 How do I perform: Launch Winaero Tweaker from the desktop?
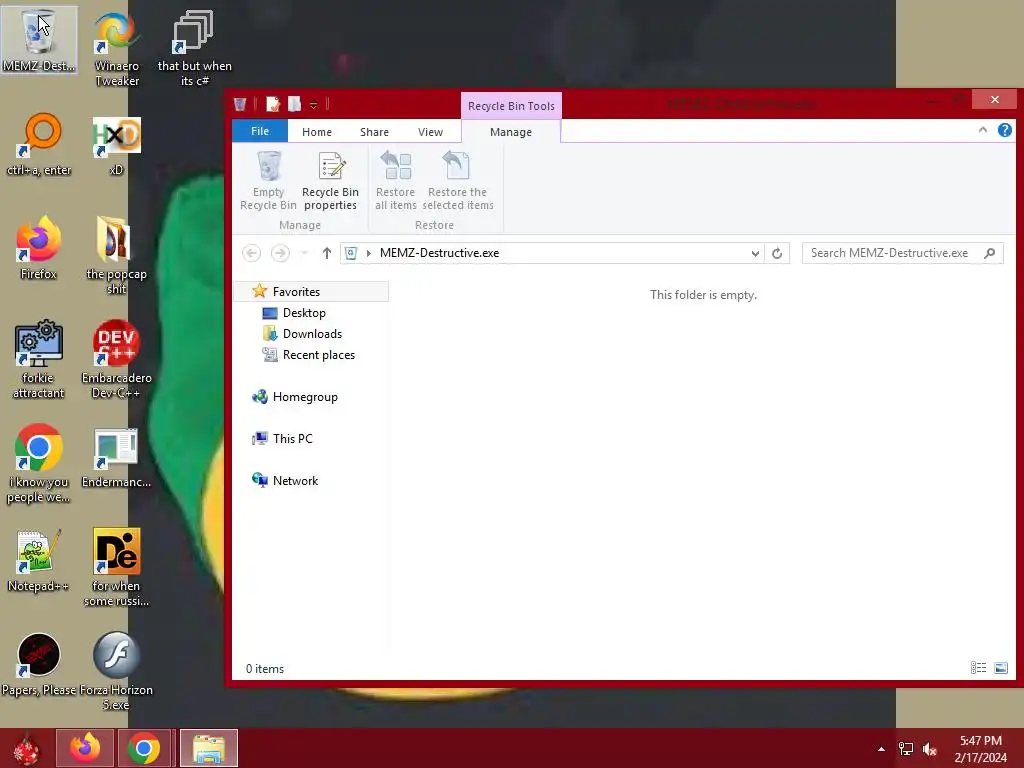pyautogui.click(x=116, y=48)
